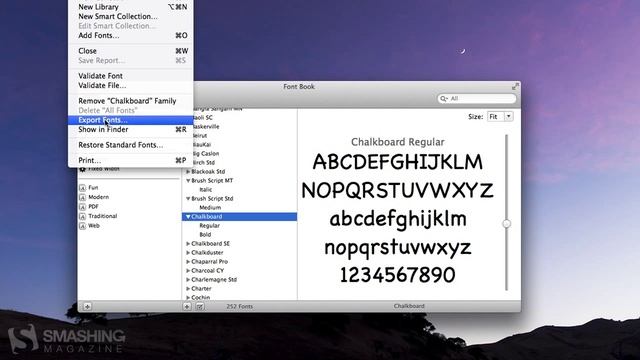Choose Export Fonts... from the menu
The image size is (640, 360).
pos(131,120)
